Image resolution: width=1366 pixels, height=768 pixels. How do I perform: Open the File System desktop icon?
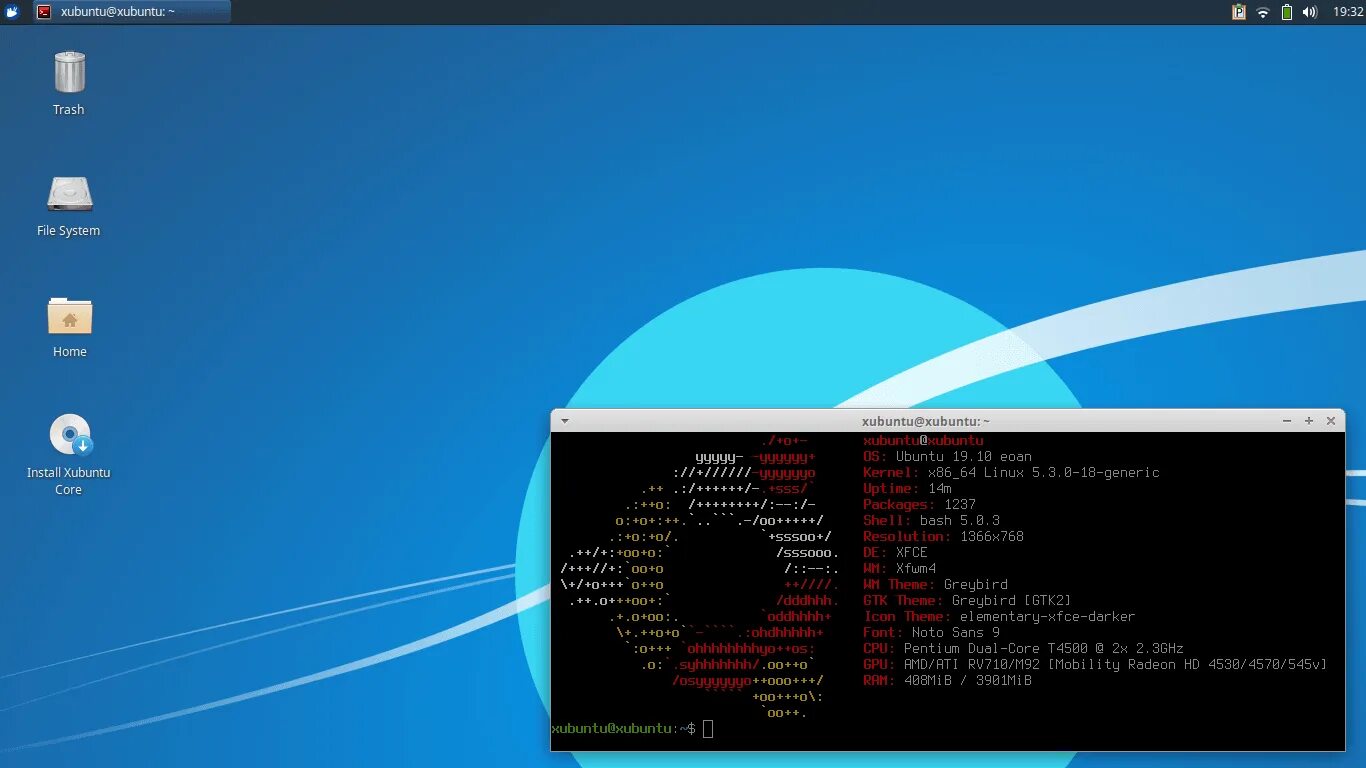click(x=69, y=194)
